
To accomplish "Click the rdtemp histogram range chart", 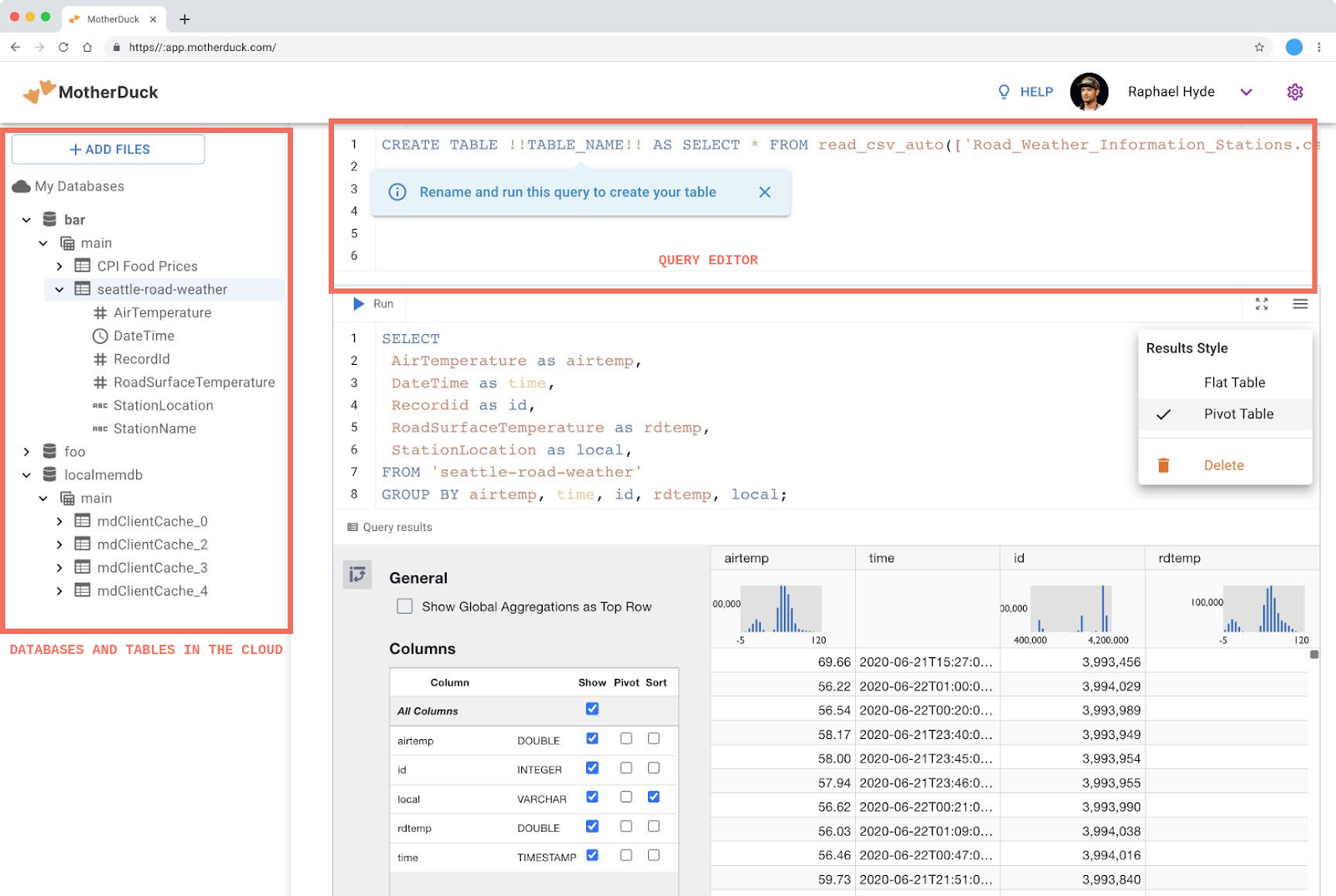I will [1263, 609].
